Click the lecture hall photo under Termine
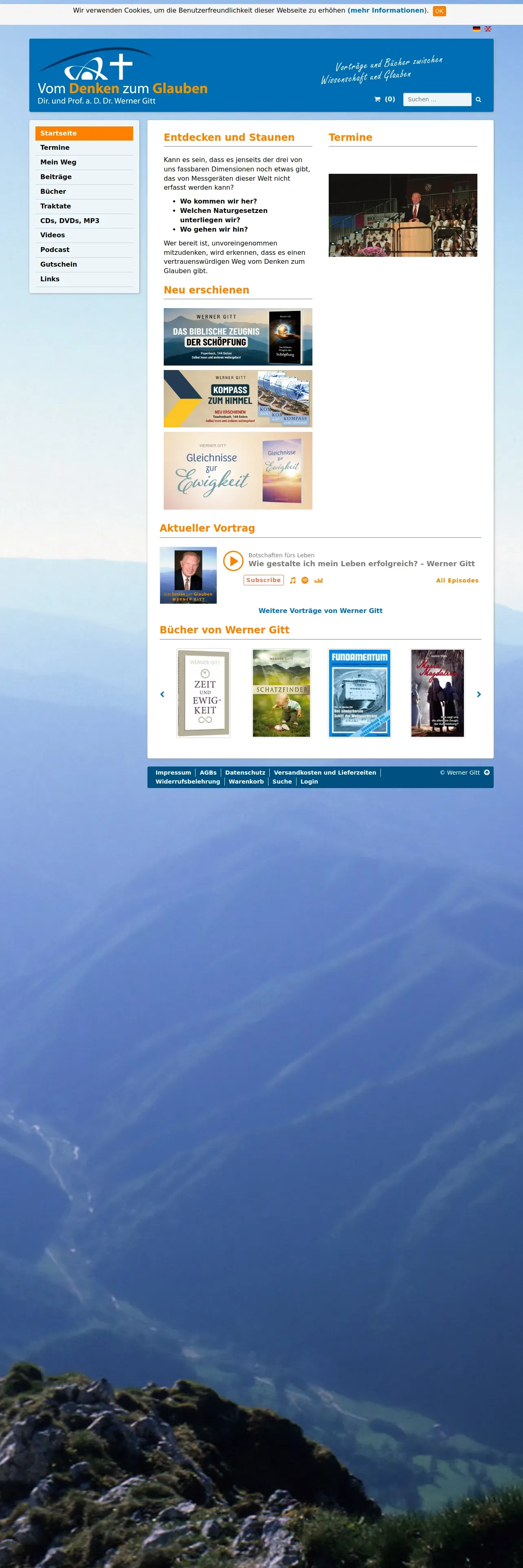The image size is (523, 1568). pos(403,215)
